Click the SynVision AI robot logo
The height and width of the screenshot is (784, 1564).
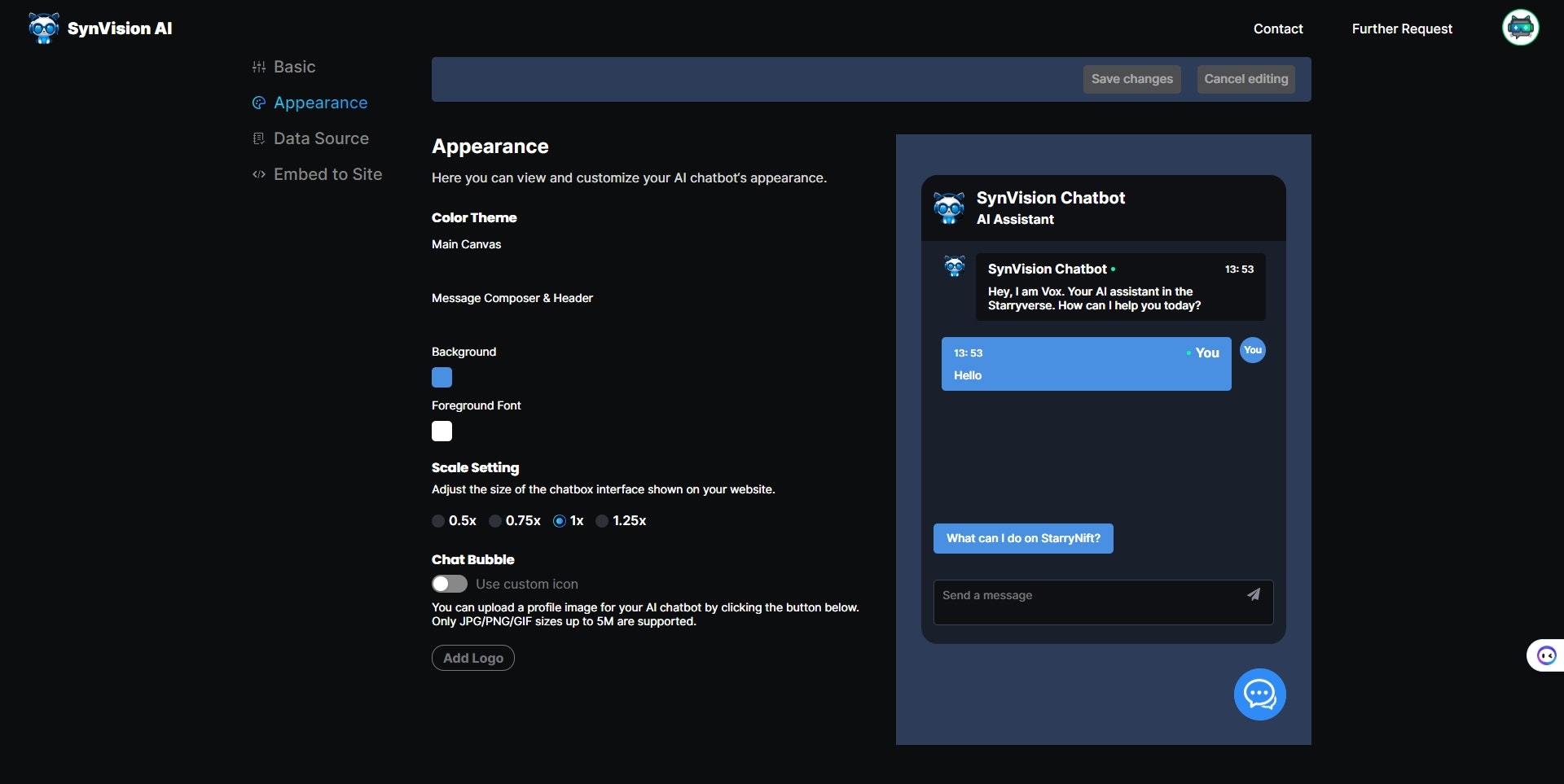pos(44,28)
